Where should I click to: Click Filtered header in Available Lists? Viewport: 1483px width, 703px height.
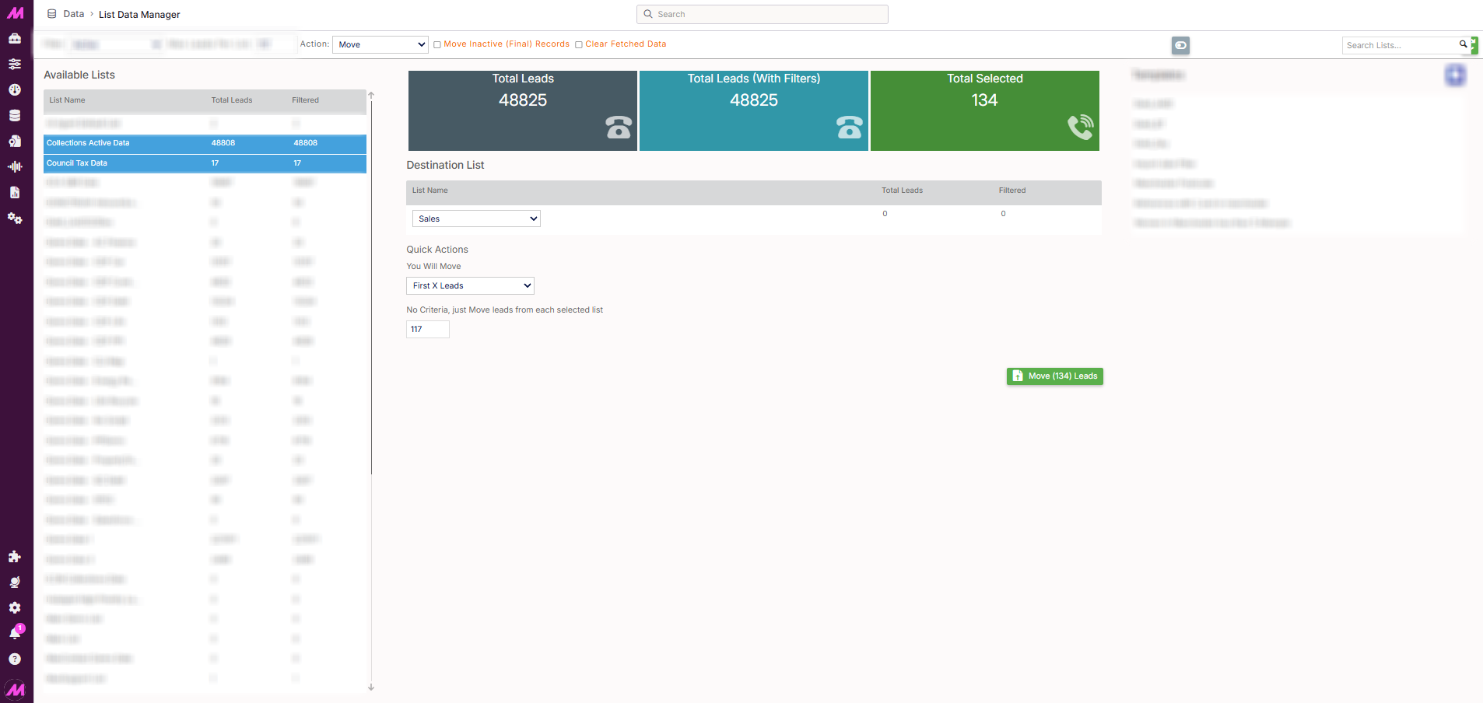[x=306, y=100]
